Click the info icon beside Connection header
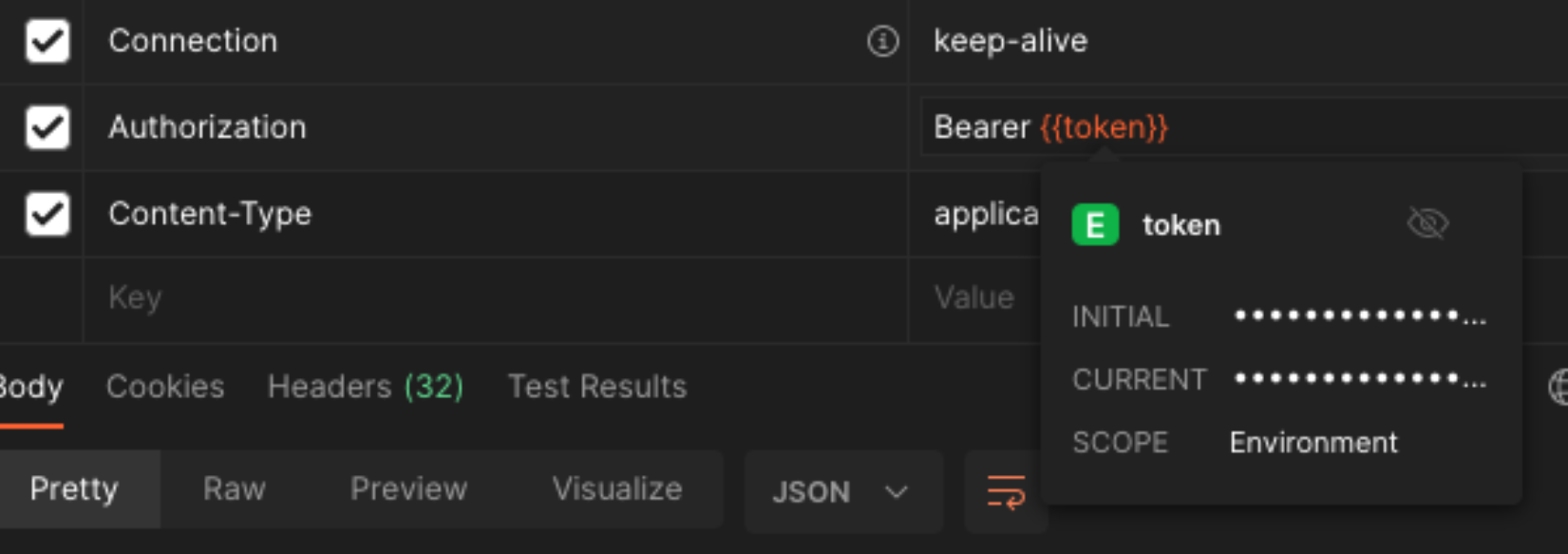This screenshot has height=554, width=1568. [x=882, y=42]
